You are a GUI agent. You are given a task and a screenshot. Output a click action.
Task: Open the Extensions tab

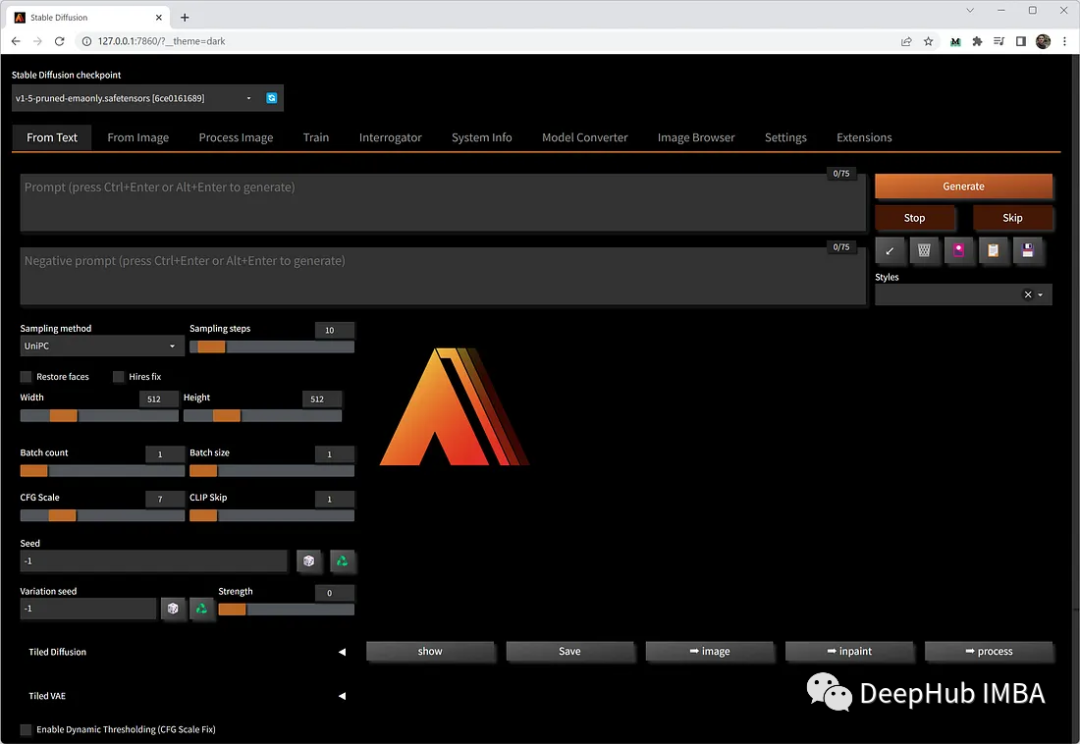[x=864, y=138]
